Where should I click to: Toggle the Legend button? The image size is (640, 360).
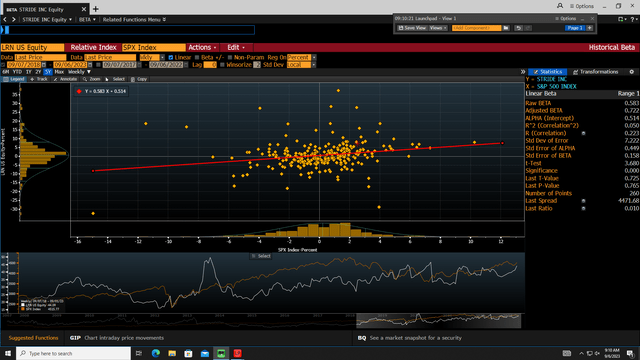14,79
